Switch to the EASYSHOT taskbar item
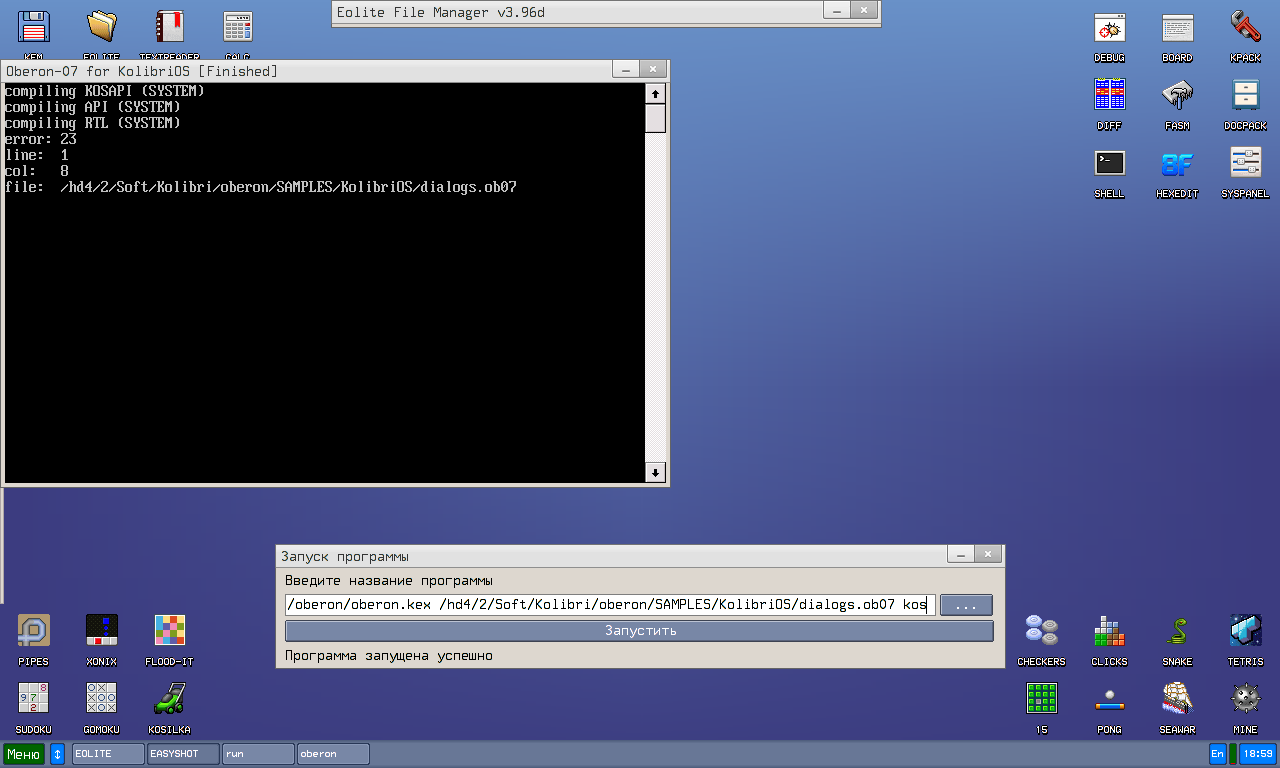Viewport: 1280px width, 768px height. pyautogui.click(x=183, y=754)
